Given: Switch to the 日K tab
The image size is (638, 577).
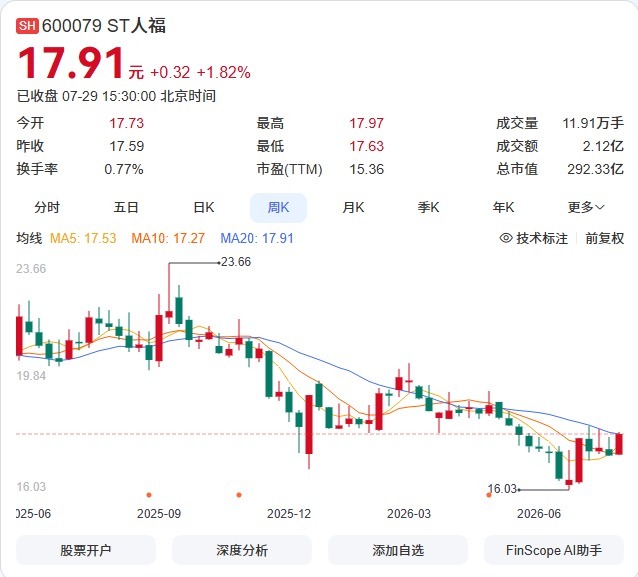Looking at the screenshot, I should [203, 208].
